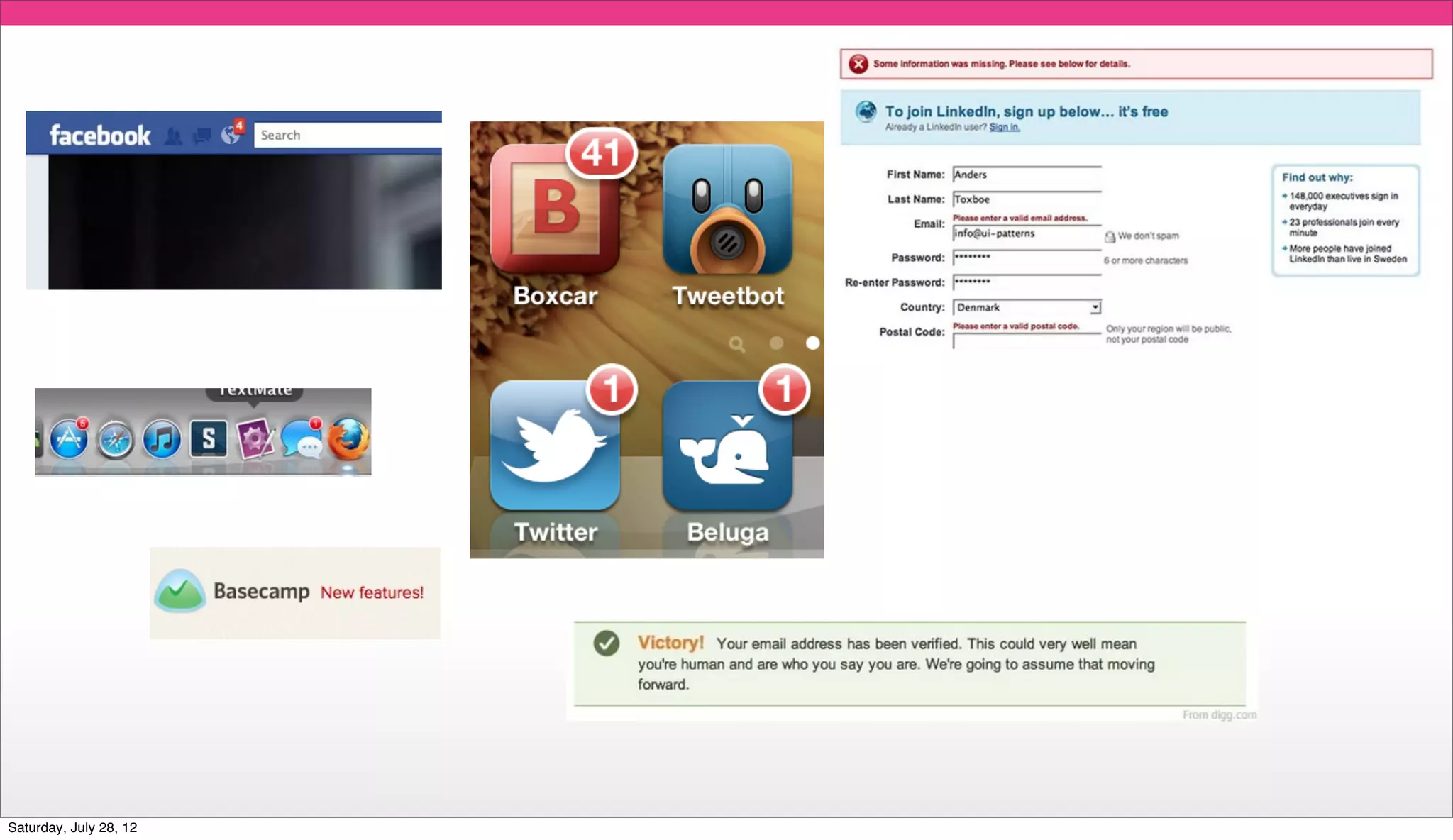Screen dimensions: 1453x840
Task: Open the Beluga whale app icon
Action: point(727,446)
